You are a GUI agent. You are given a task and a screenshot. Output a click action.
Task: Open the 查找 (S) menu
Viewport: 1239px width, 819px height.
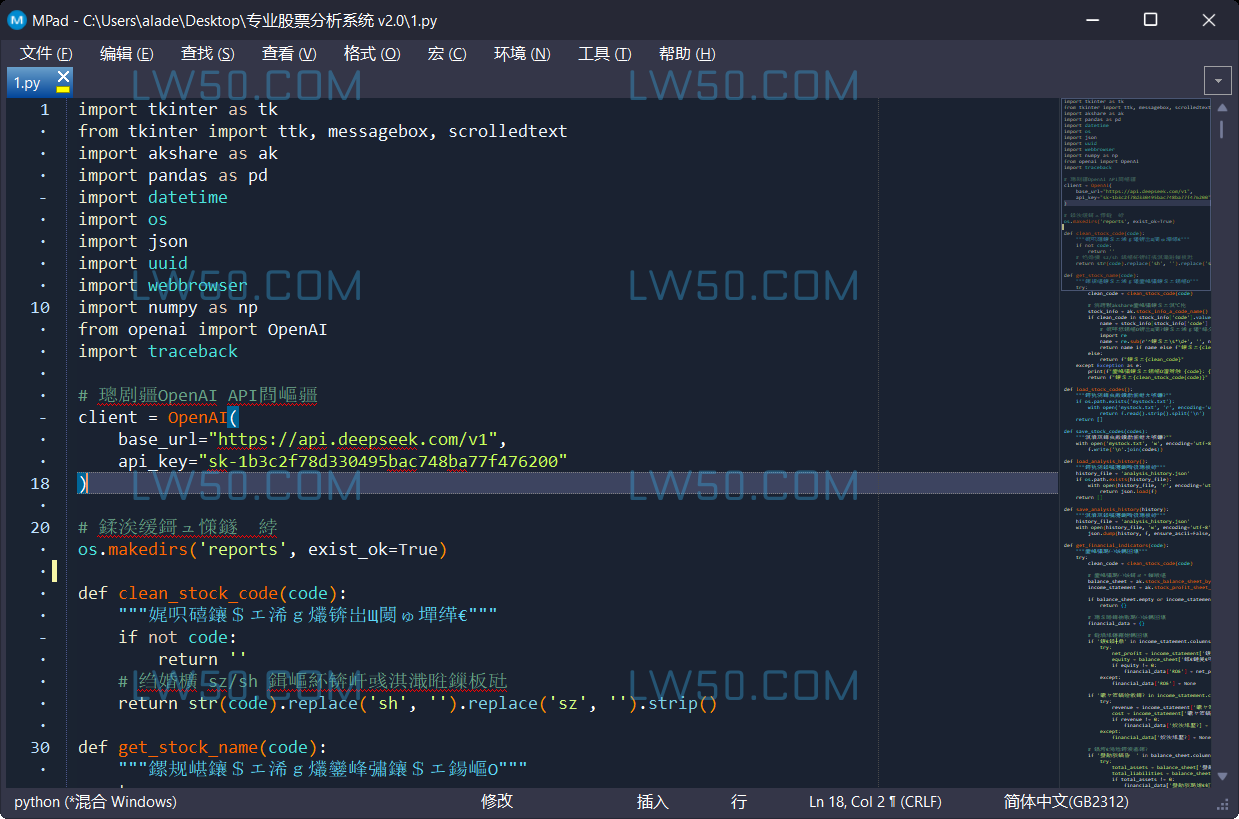tap(207, 54)
